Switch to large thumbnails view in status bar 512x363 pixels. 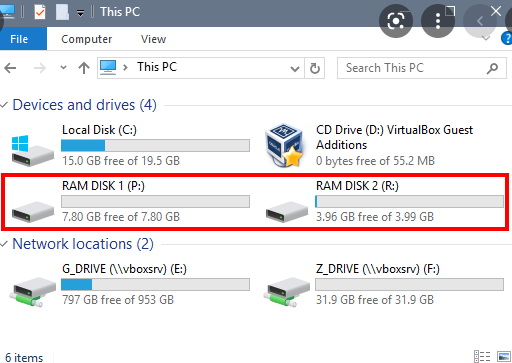coord(504,356)
